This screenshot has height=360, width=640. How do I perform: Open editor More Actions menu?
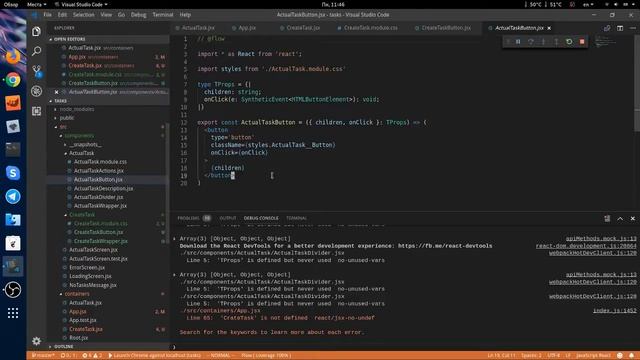633,28
